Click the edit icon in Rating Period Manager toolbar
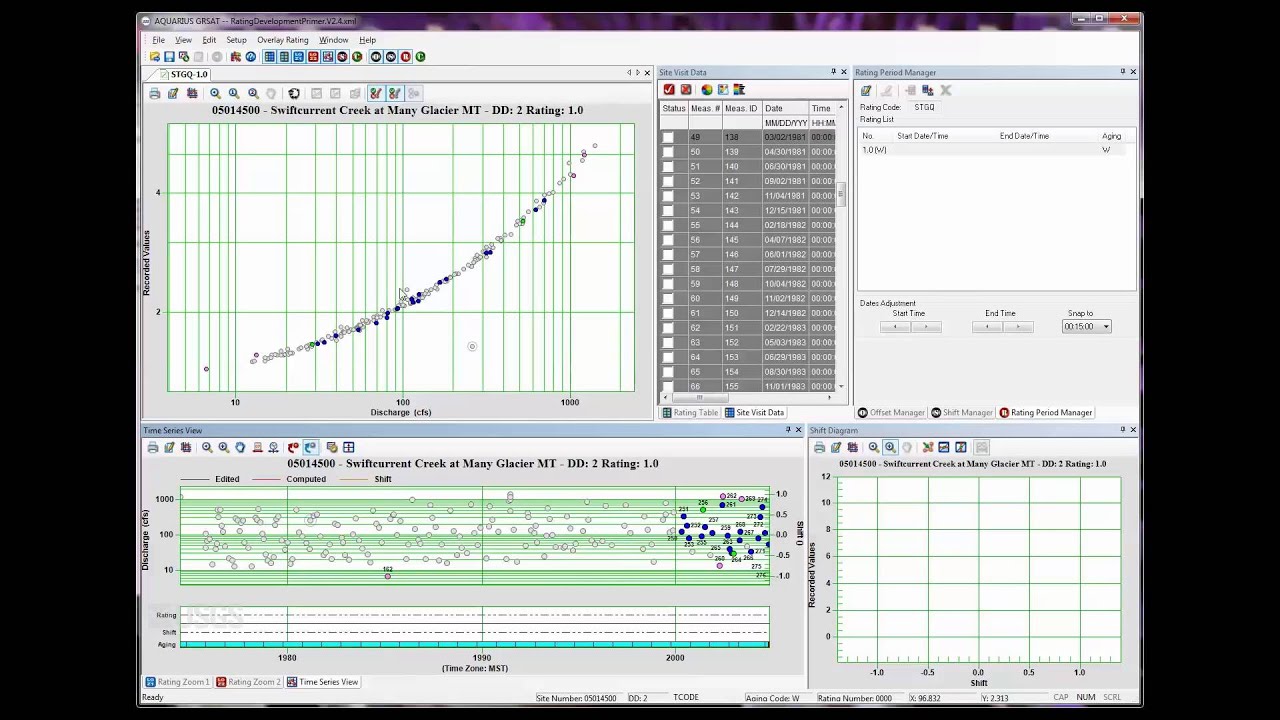 [x=866, y=91]
